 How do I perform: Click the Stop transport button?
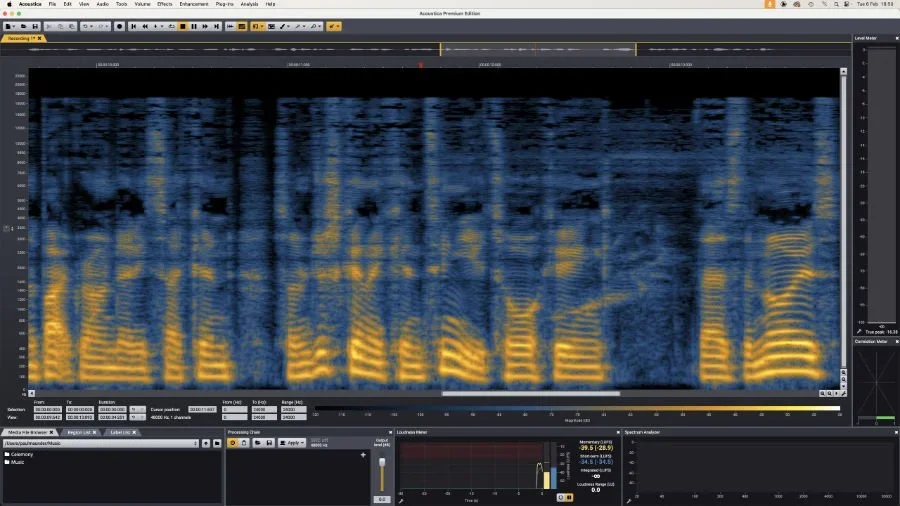[x=183, y=26]
